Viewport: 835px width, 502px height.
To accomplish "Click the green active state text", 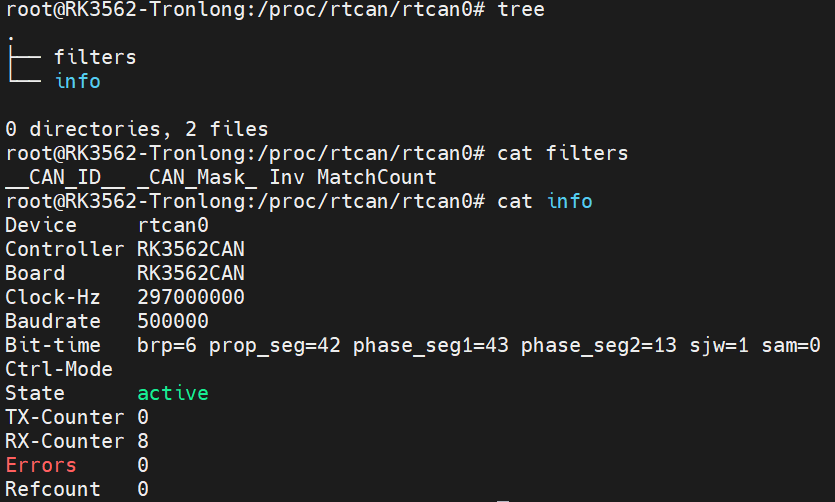I will [x=173, y=393].
